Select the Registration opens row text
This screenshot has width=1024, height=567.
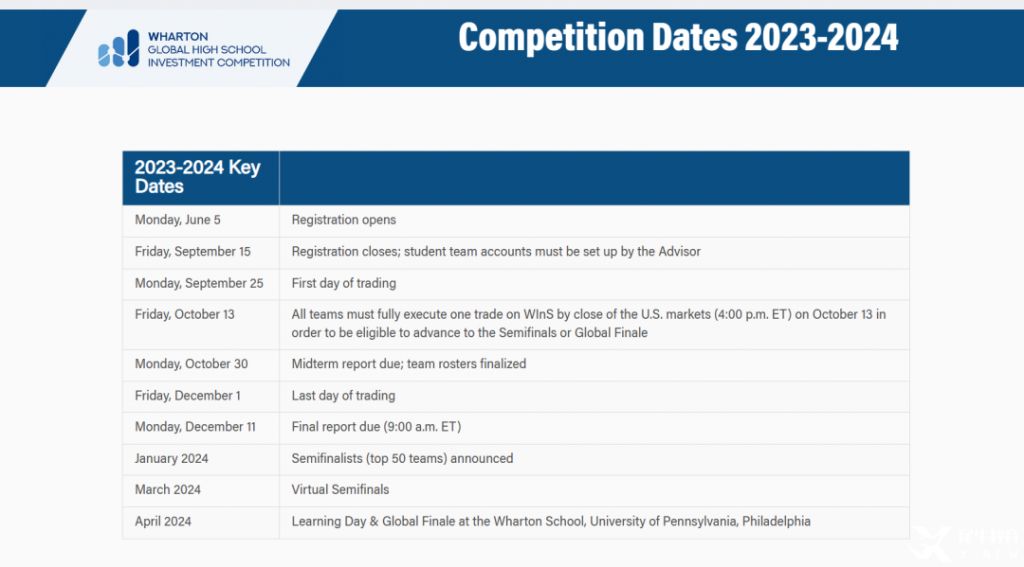[344, 220]
